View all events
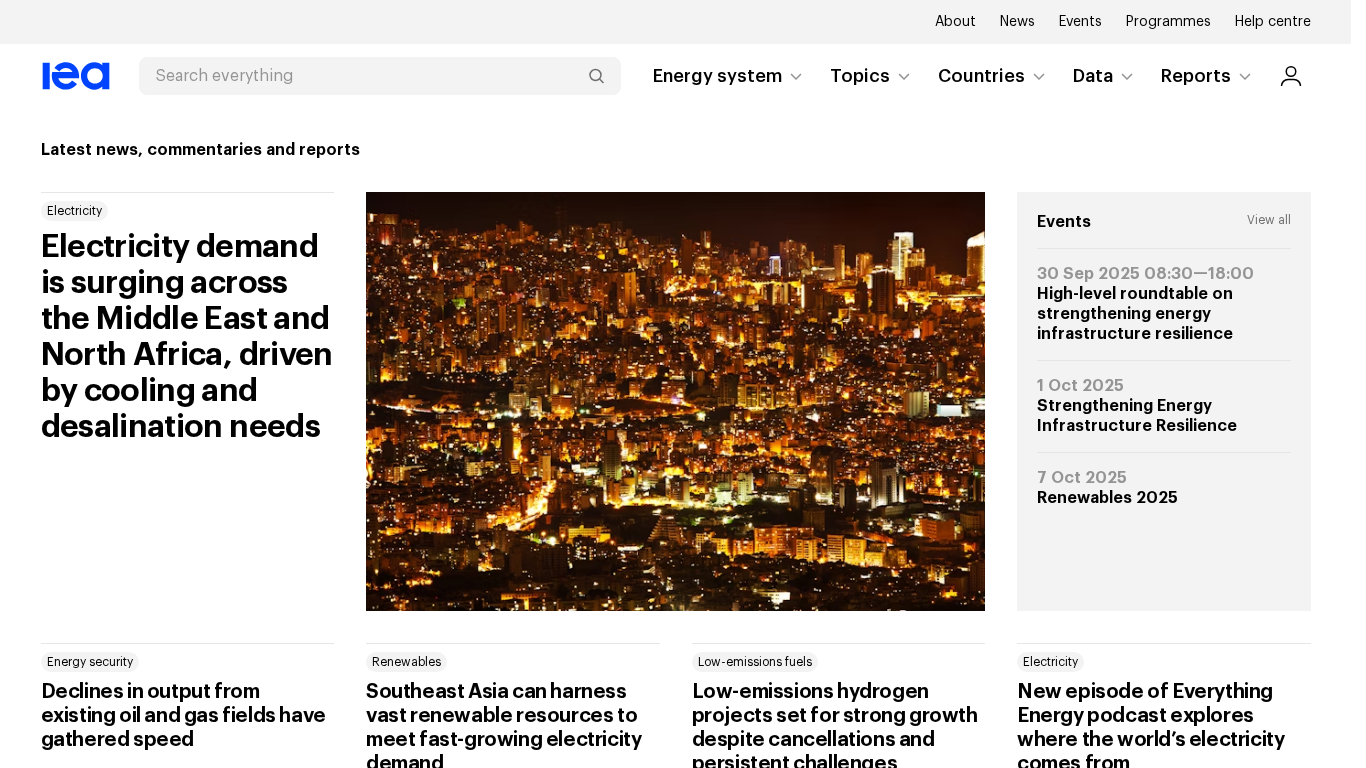Image resolution: width=1366 pixels, height=768 pixels. (1268, 220)
